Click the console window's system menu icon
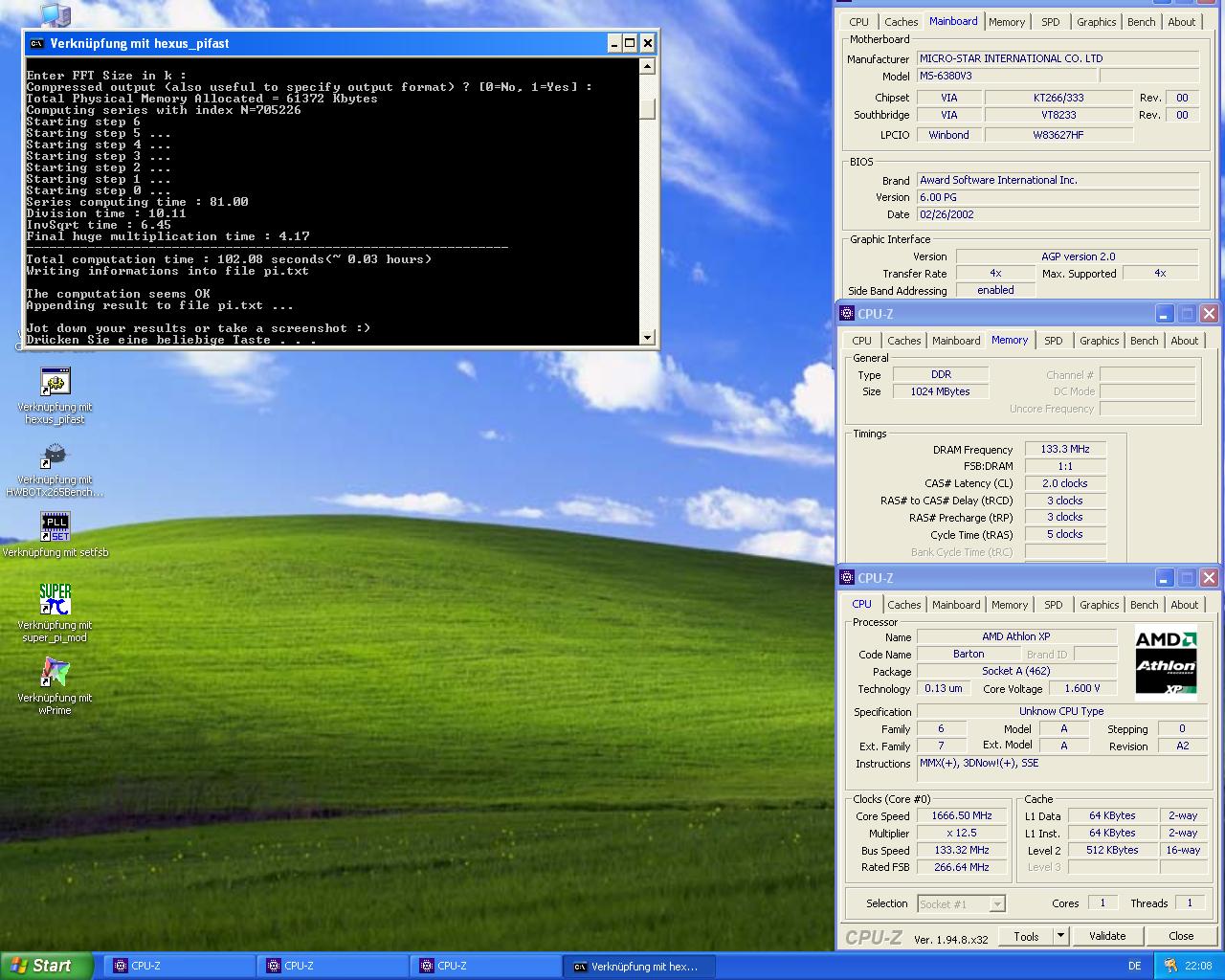The height and width of the screenshot is (980, 1225). pyautogui.click(x=36, y=43)
